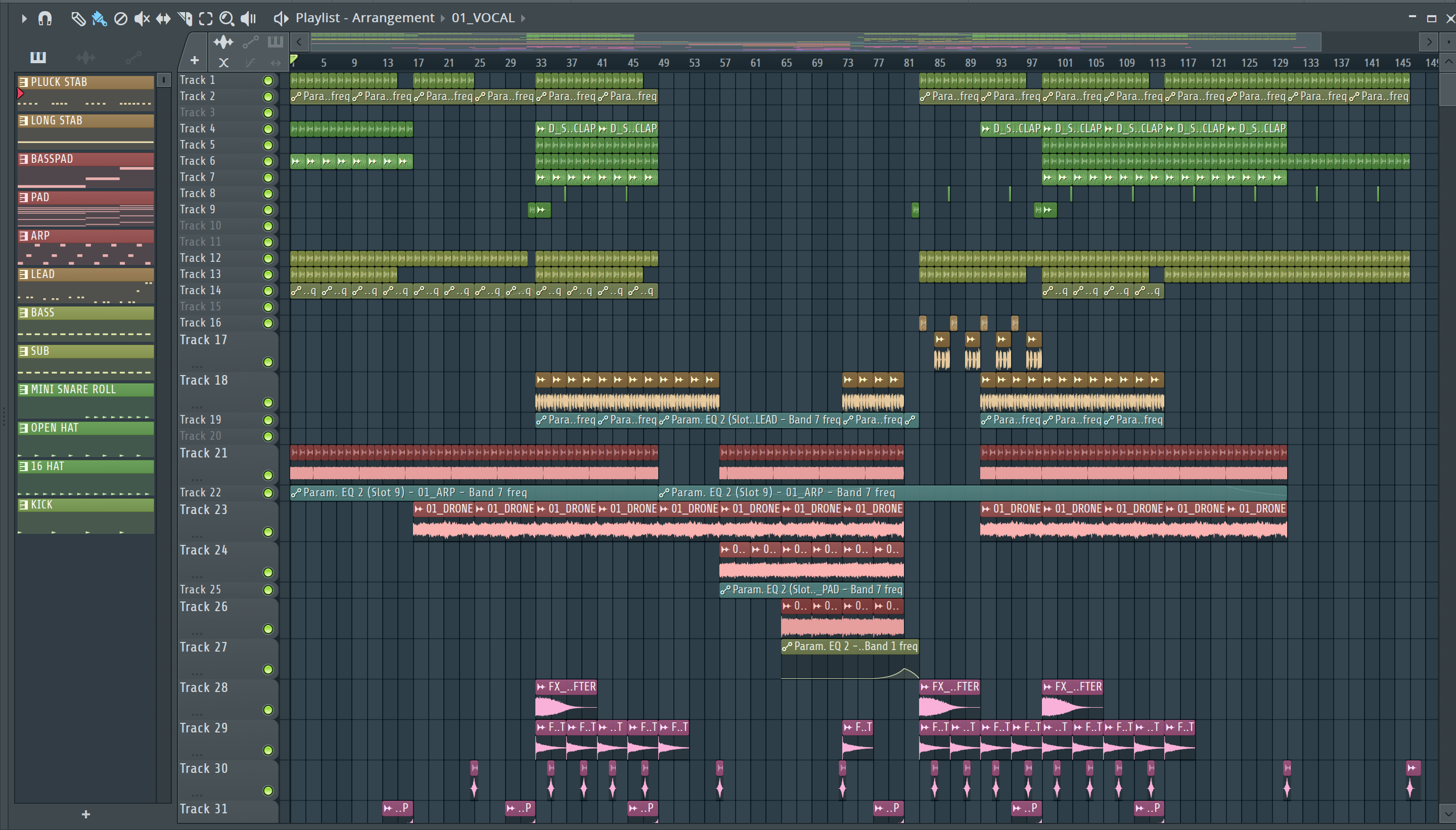Show audio clips in picker via waveform icon

[85, 57]
